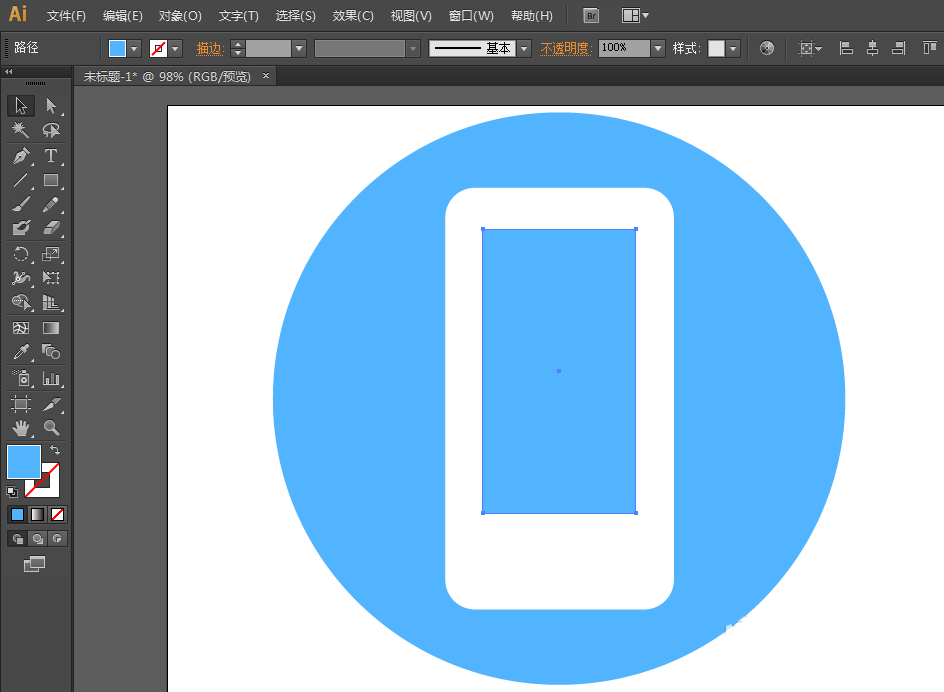Enable Draw Inside mode
The image size is (944, 692).
57,538
